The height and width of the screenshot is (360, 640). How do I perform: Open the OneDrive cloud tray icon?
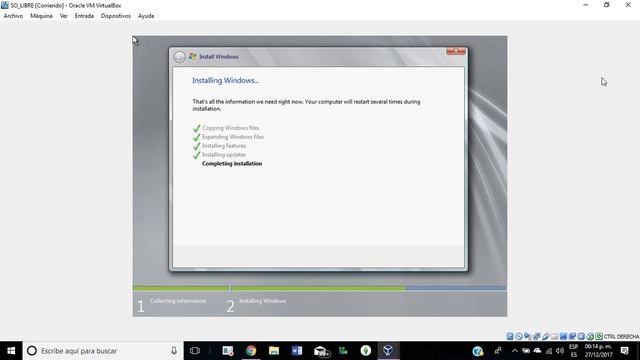[537, 351]
